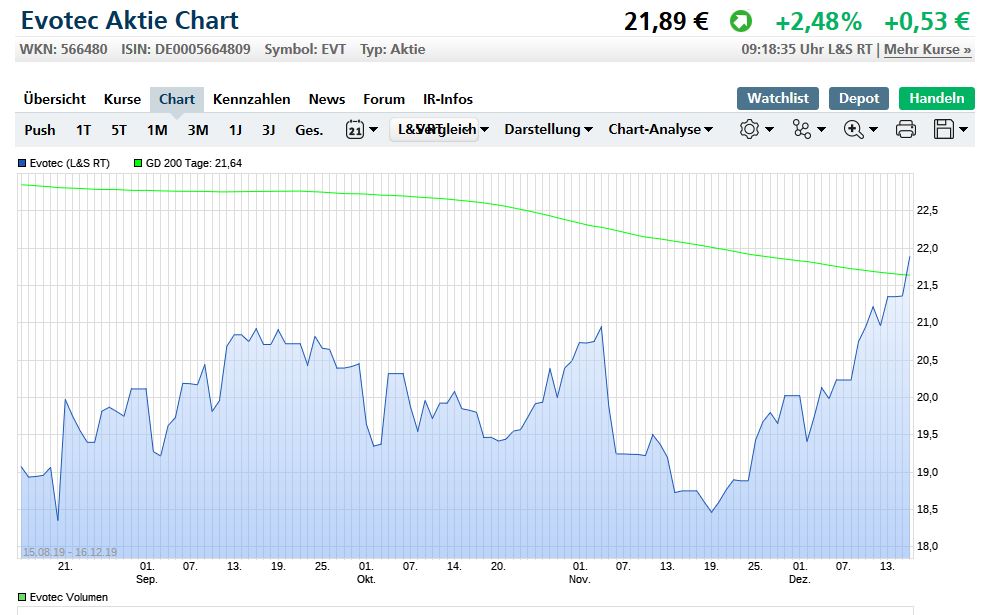Print the chart via printer icon

pos(906,129)
